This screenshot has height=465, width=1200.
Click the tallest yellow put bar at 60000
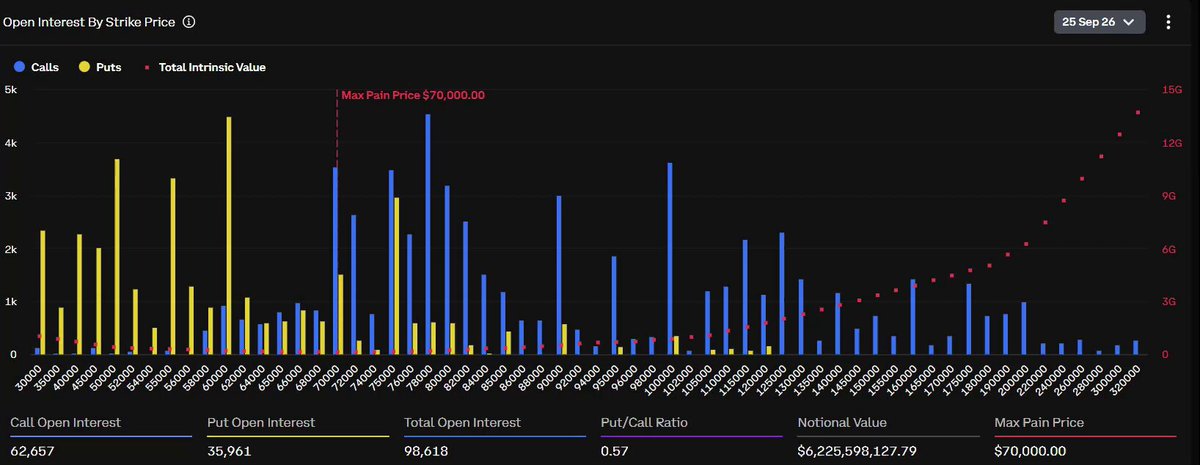click(x=229, y=236)
